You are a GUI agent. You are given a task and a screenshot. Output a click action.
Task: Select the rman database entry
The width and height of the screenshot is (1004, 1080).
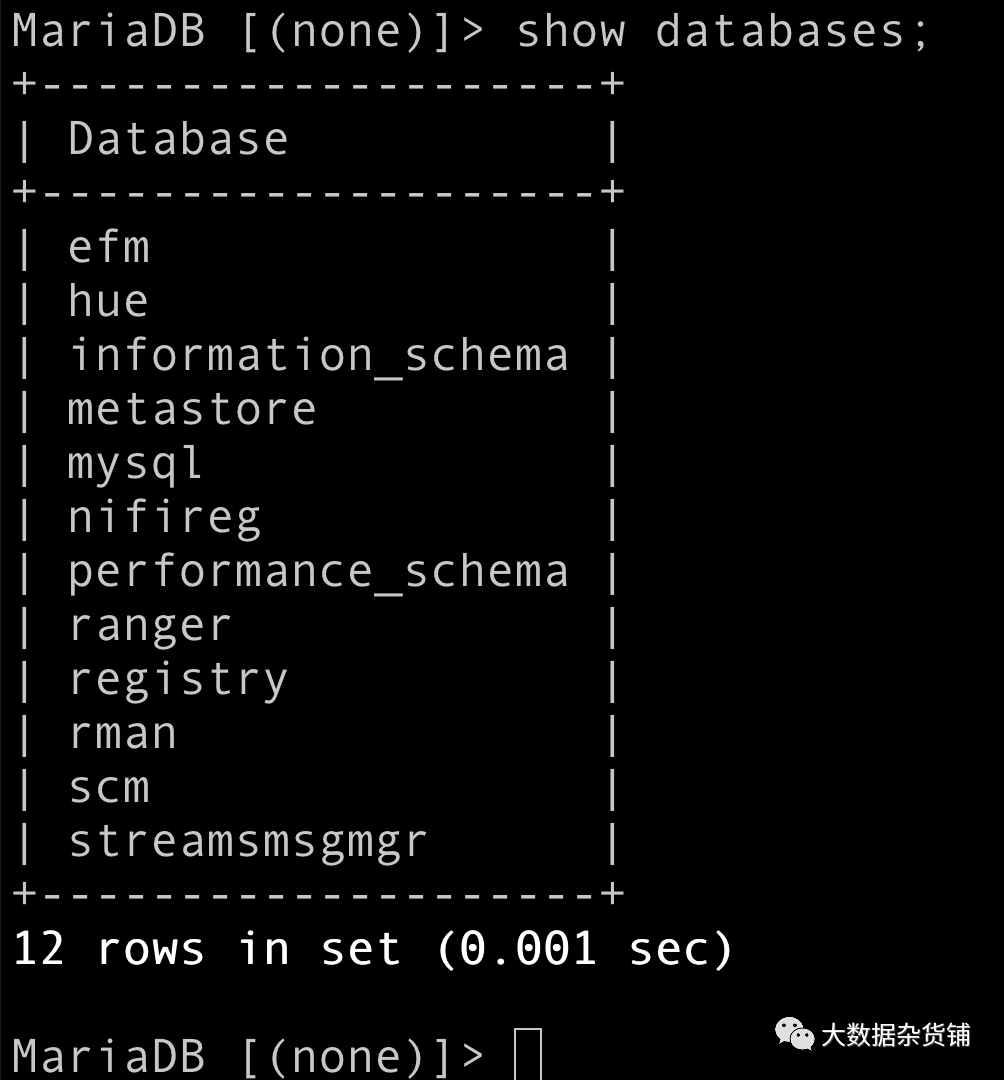click(x=123, y=734)
